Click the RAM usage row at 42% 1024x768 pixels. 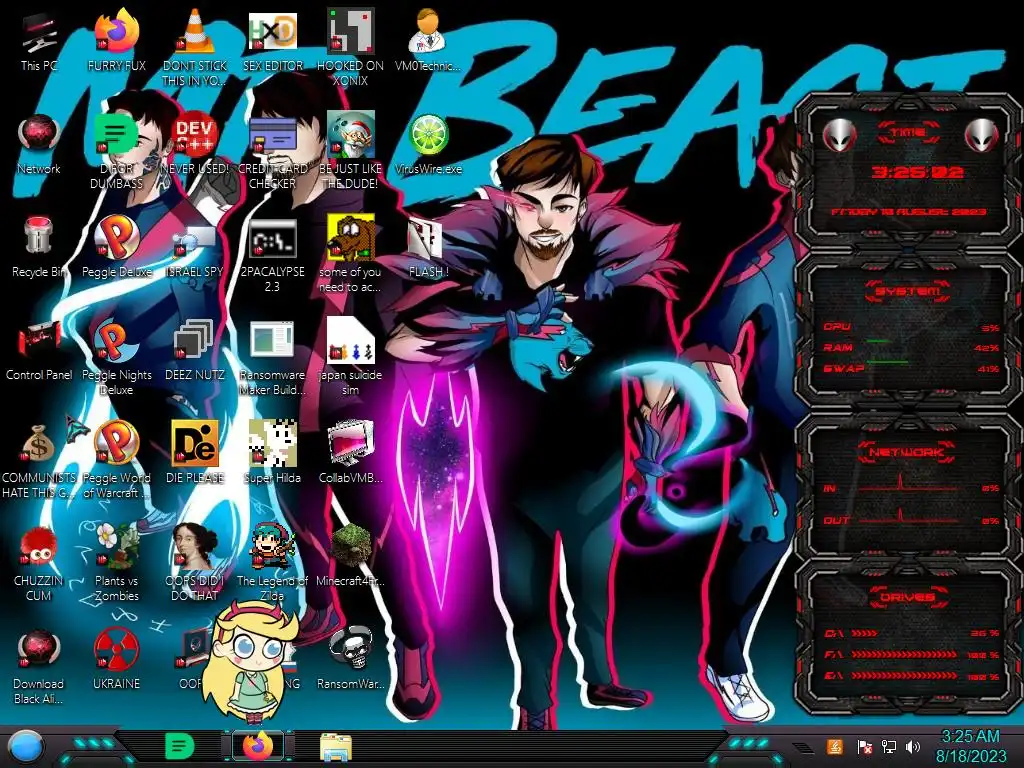pyautogui.click(x=912, y=347)
